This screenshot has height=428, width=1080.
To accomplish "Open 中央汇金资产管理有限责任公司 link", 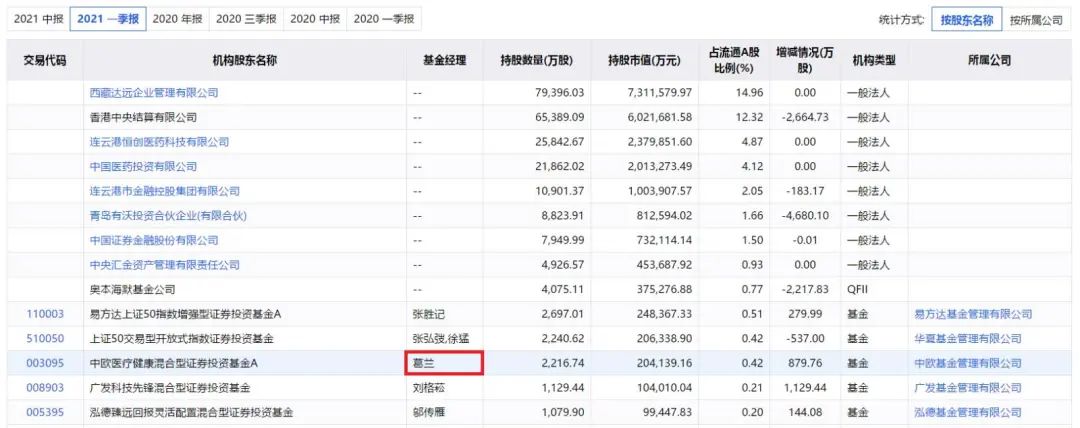I will 164,265.
